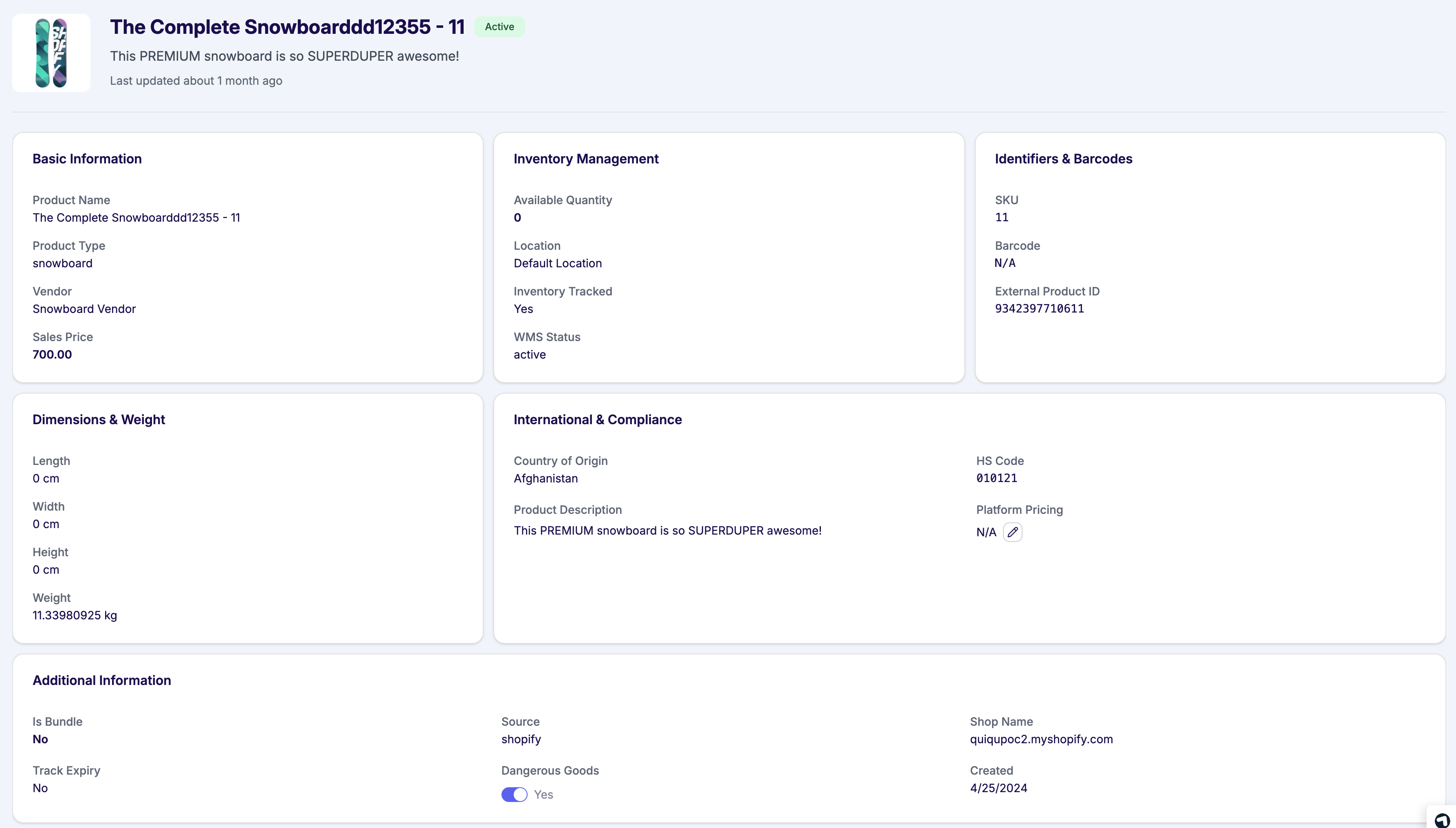
Task: Click the External Product ID number
Action: coord(1039,309)
